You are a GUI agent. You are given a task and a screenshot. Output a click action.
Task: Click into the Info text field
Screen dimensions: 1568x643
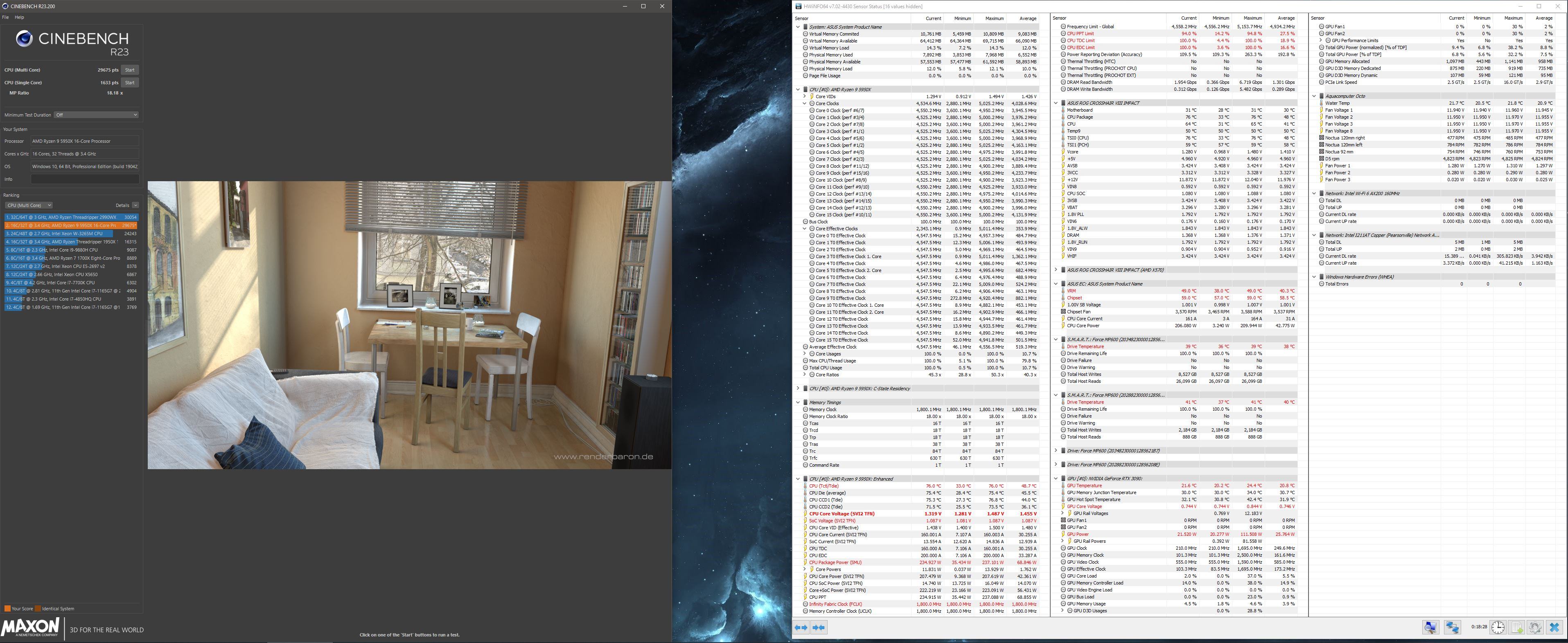[85, 180]
